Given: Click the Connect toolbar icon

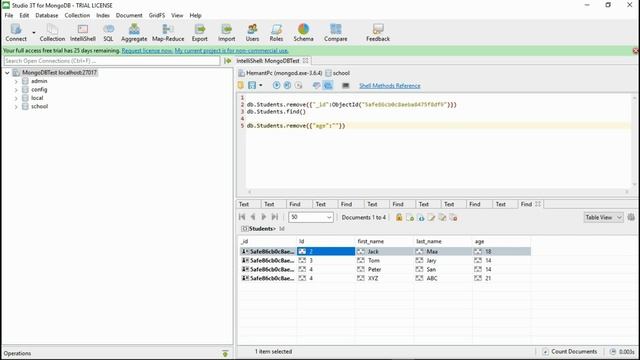Looking at the screenshot, I should tap(16, 32).
